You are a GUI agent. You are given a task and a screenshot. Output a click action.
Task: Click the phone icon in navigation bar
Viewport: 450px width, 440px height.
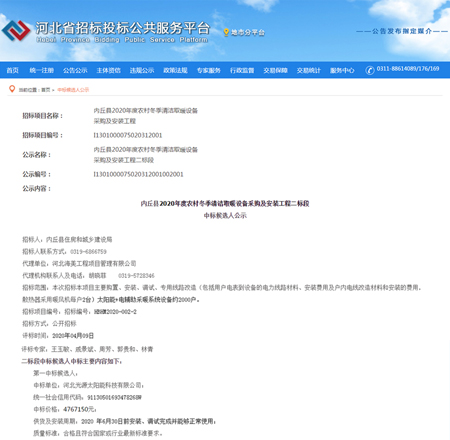pyautogui.click(x=370, y=70)
